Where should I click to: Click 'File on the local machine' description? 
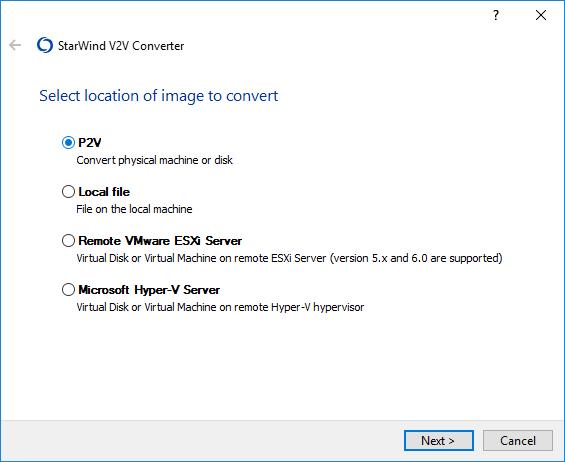134,209
